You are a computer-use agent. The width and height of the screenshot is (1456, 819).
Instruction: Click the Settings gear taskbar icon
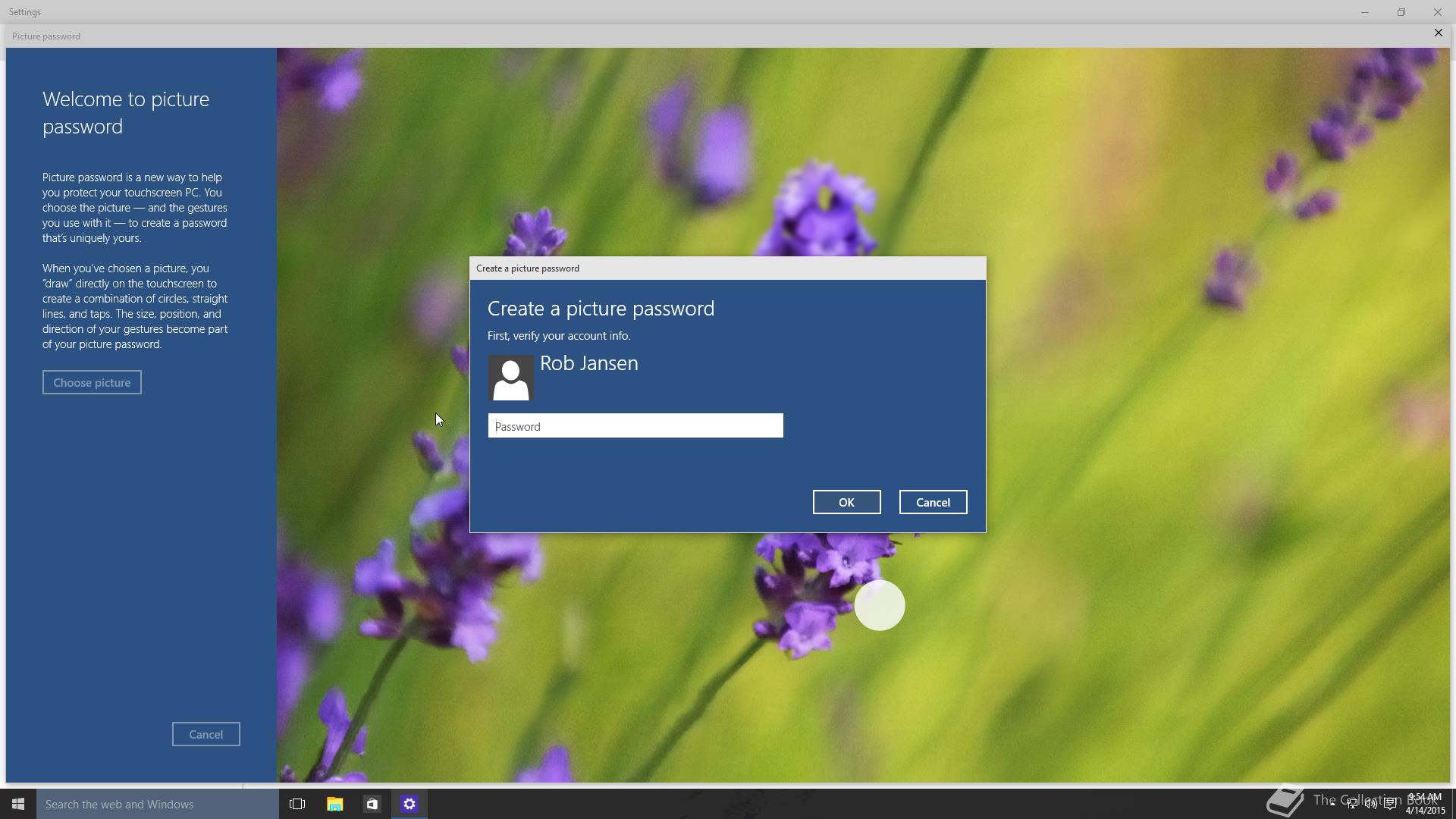(x=409, y=804)
